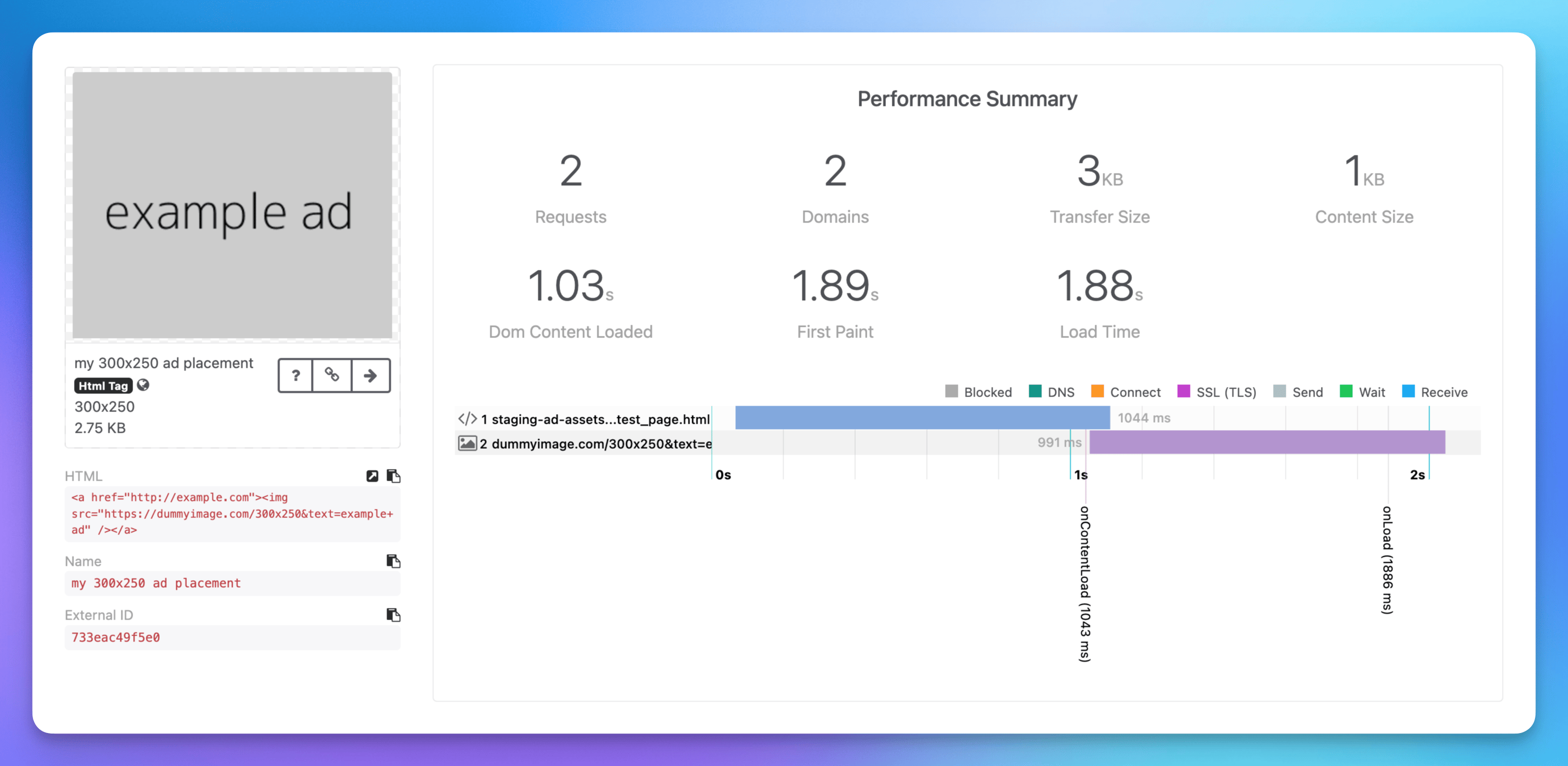The height and width of the screenshot is (766, 1568).
Task: Select the staging-ad-assets test_page.html request row
Action: pos(968,418)
